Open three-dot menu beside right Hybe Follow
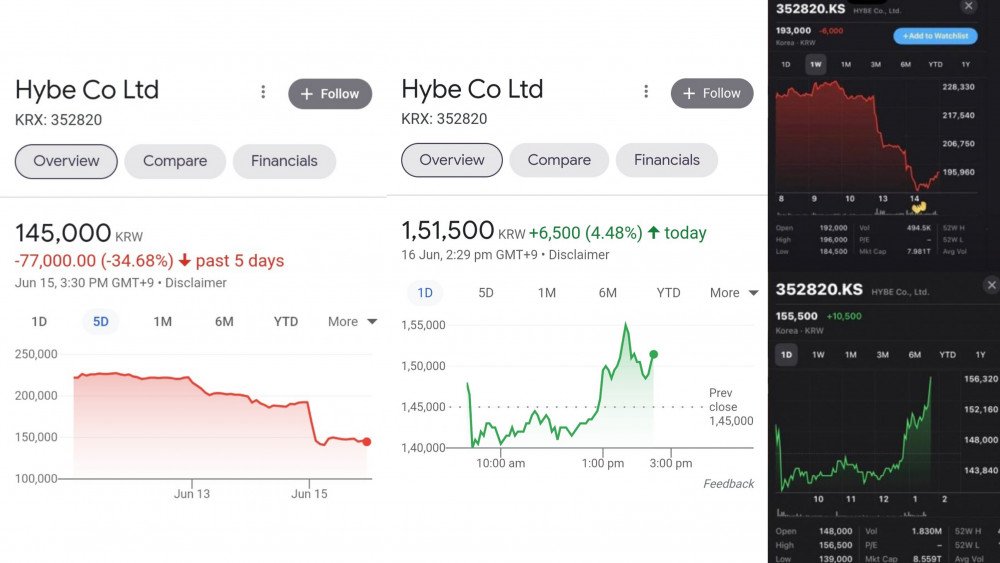The image size is (1000, 563). pos(646,92)
